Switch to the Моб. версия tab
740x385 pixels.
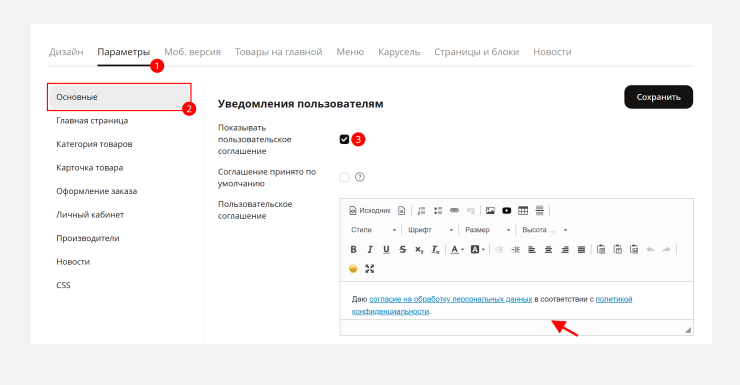193,52
